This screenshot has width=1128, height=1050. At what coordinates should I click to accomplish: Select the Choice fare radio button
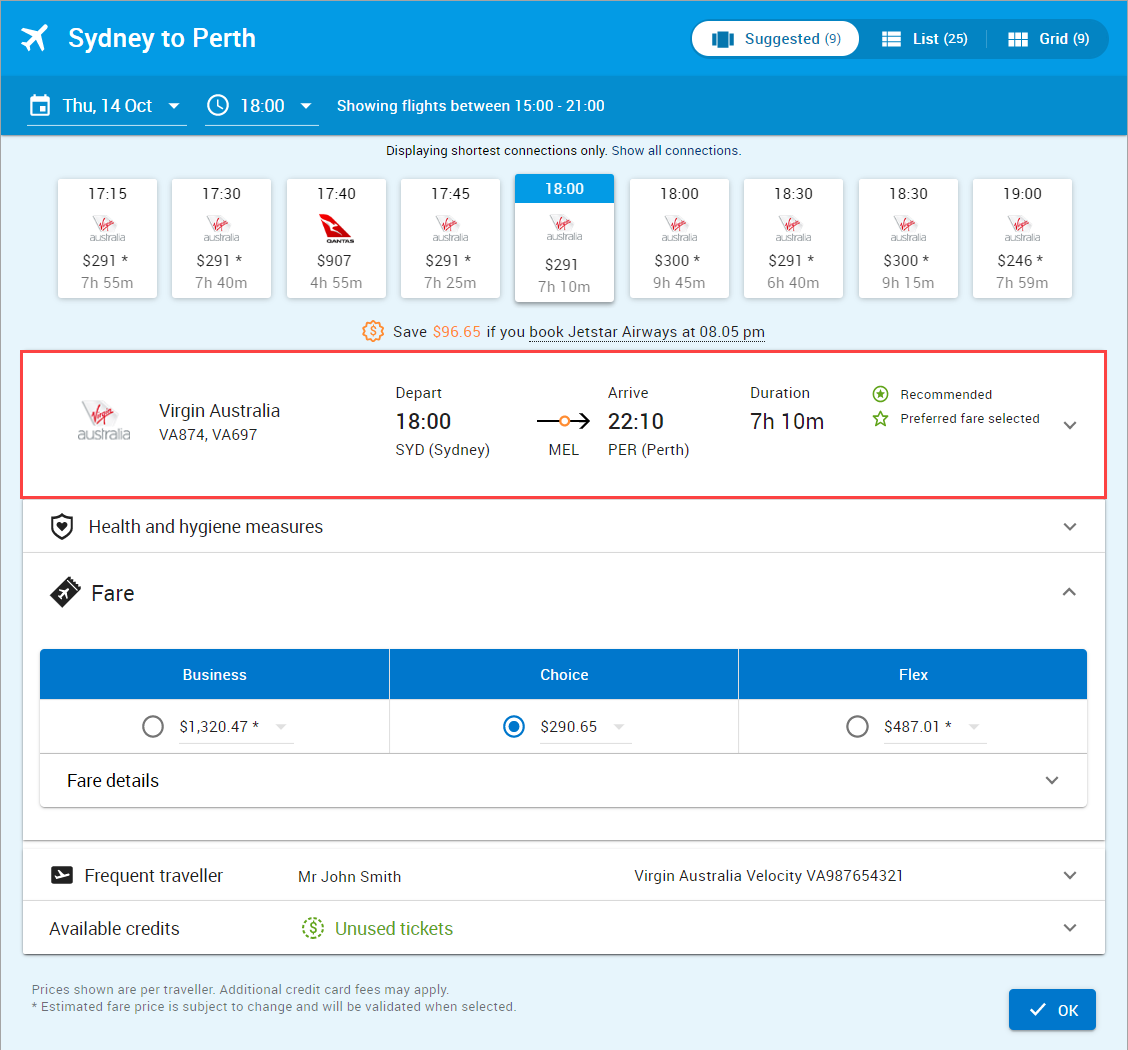514,726
